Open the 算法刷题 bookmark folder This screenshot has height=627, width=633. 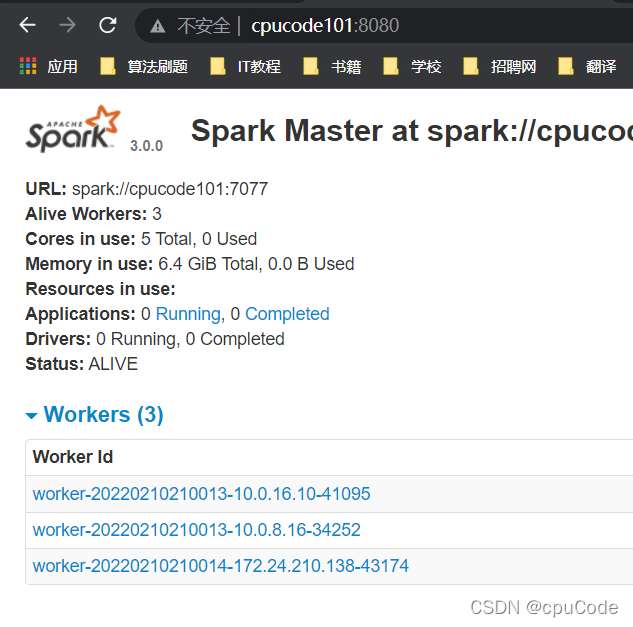(144, 66)
